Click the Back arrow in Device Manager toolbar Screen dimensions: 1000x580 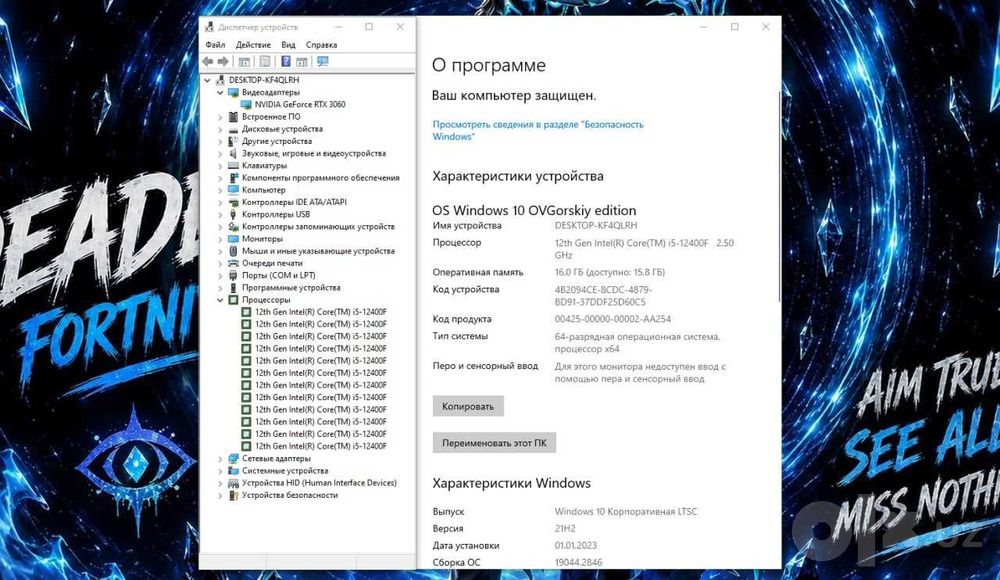pyautogui.click(x=208, y=61)
